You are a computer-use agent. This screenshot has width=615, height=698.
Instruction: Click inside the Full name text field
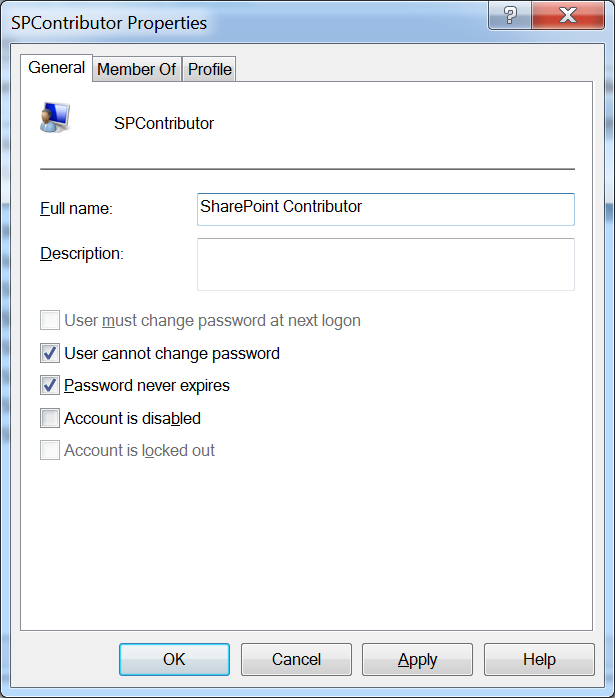pos(386,208)
